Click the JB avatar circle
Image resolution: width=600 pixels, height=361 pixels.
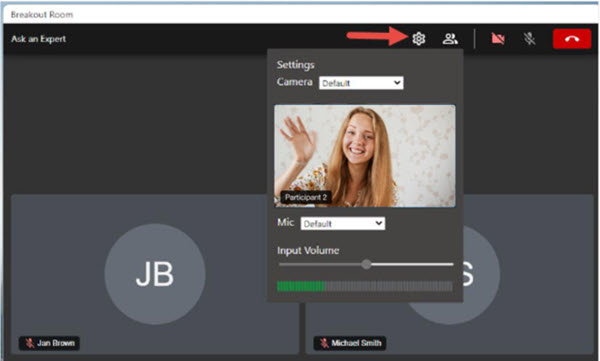(x=155, y=274)
